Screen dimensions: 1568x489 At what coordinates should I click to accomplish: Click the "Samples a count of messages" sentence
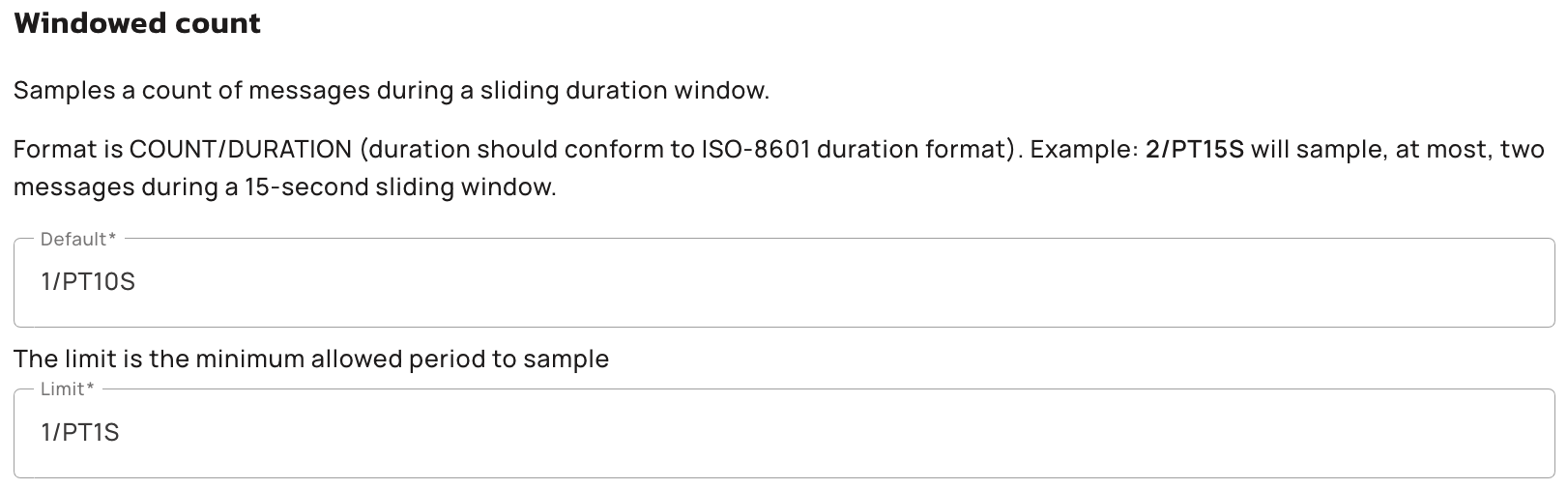191,91
